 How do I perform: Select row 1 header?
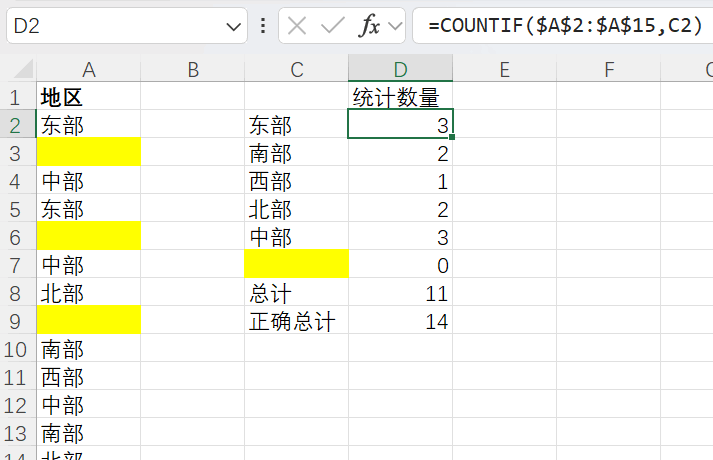[18, 97]
